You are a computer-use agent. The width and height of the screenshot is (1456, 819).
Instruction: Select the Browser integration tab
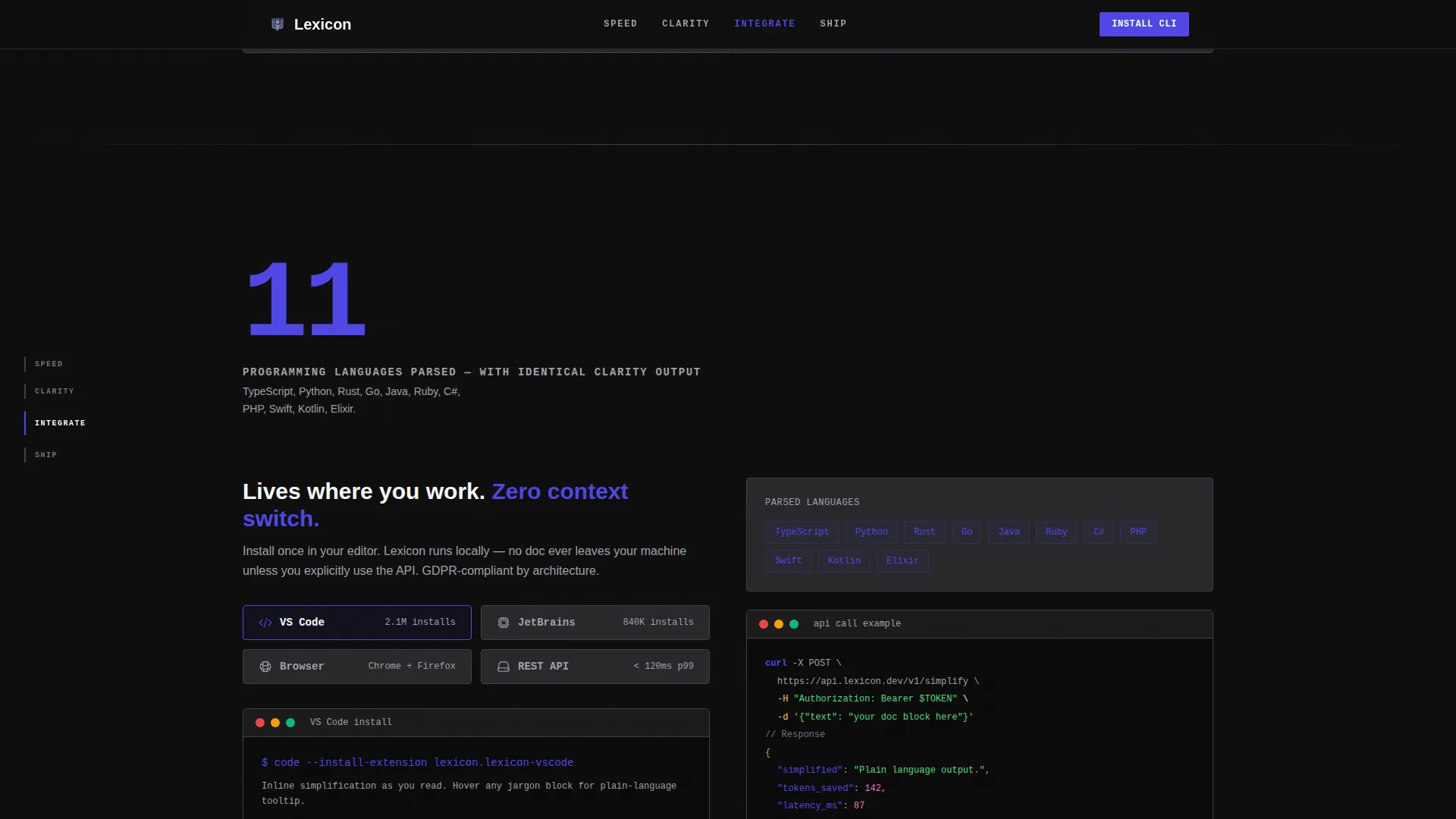(x=356, y=667)
